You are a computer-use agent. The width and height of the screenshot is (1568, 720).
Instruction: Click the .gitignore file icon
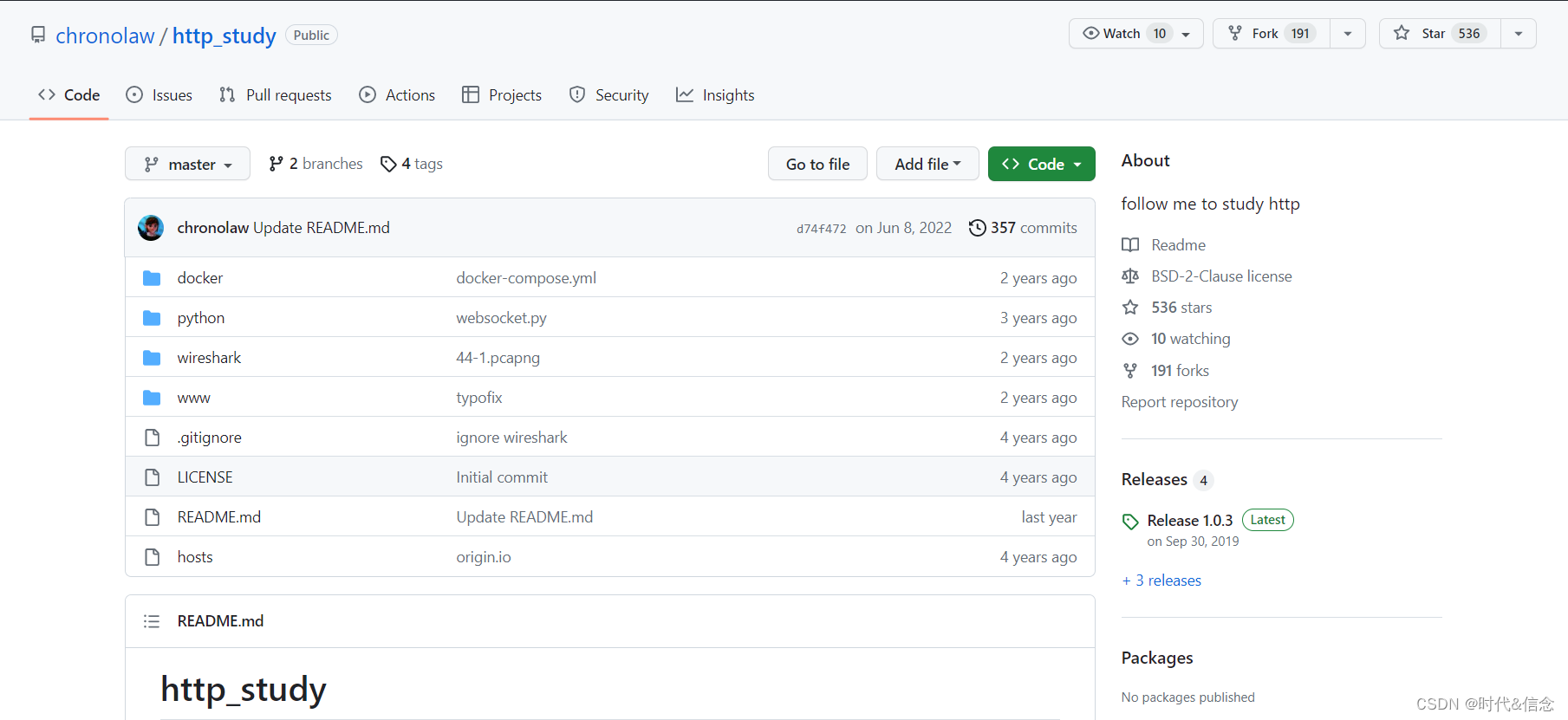[153, 438]
